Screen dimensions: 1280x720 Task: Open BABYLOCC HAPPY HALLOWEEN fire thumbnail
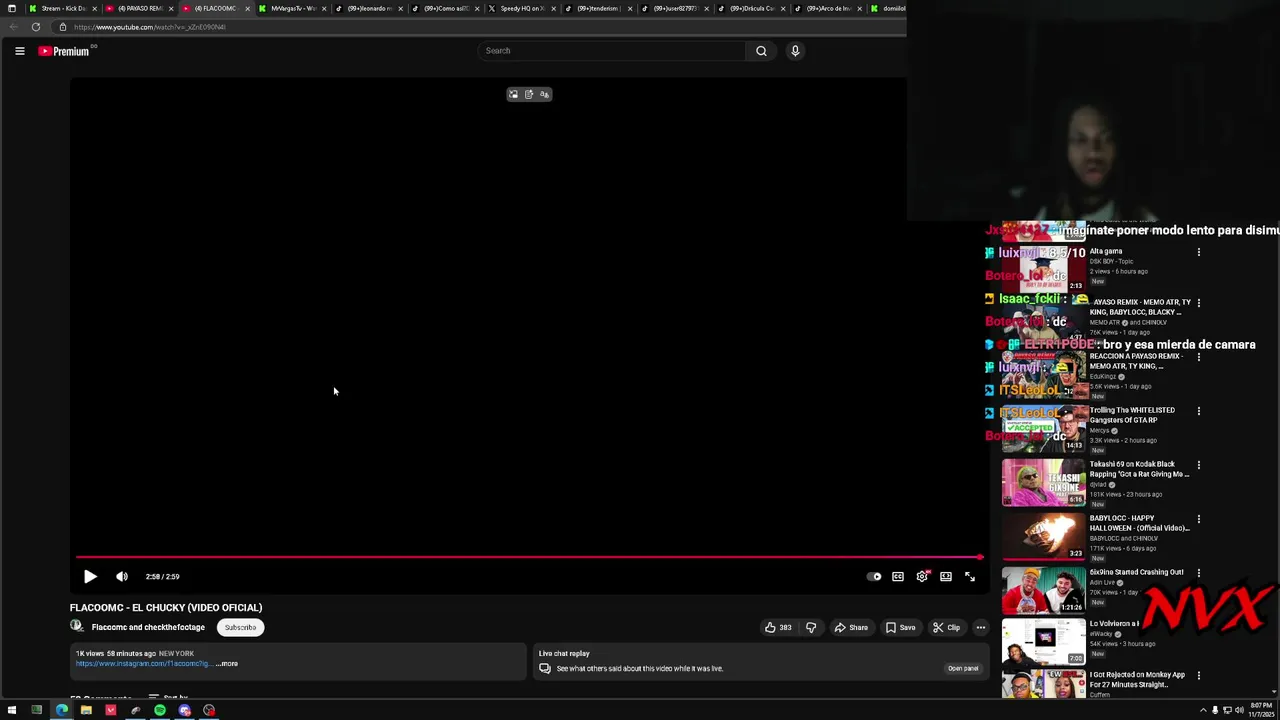point(1044,536)
